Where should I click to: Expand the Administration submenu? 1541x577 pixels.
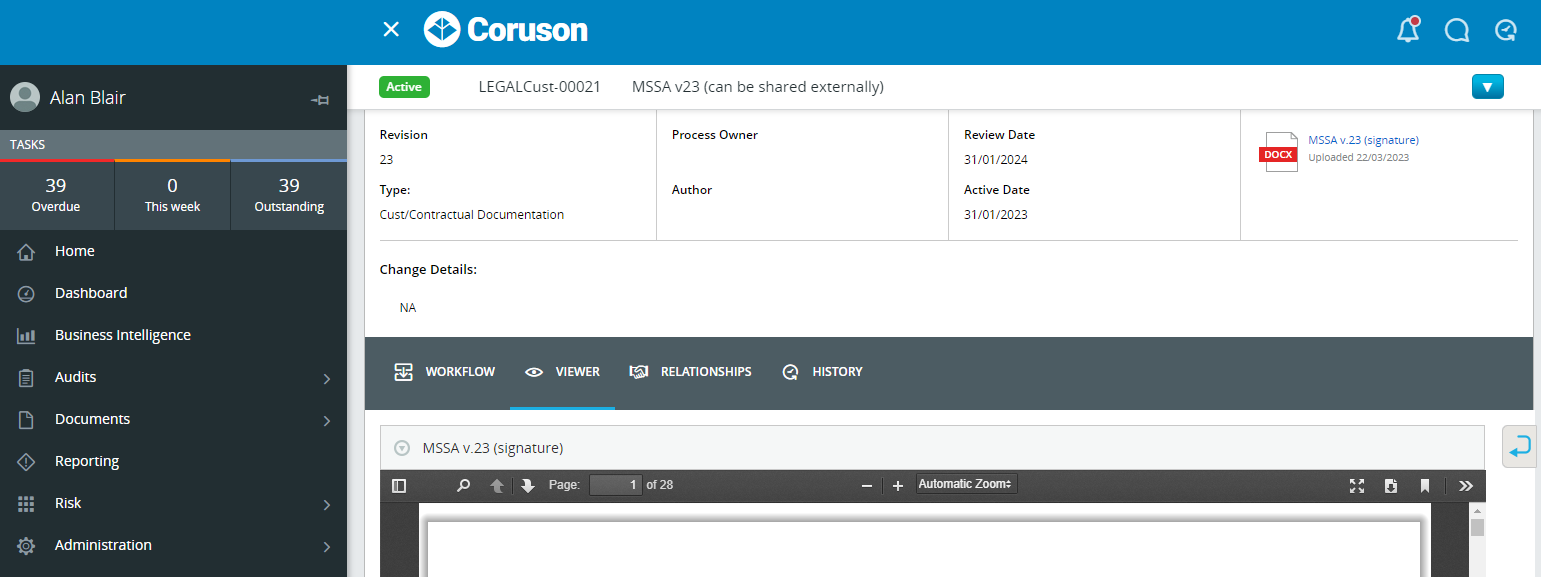[x=326, y=547]
